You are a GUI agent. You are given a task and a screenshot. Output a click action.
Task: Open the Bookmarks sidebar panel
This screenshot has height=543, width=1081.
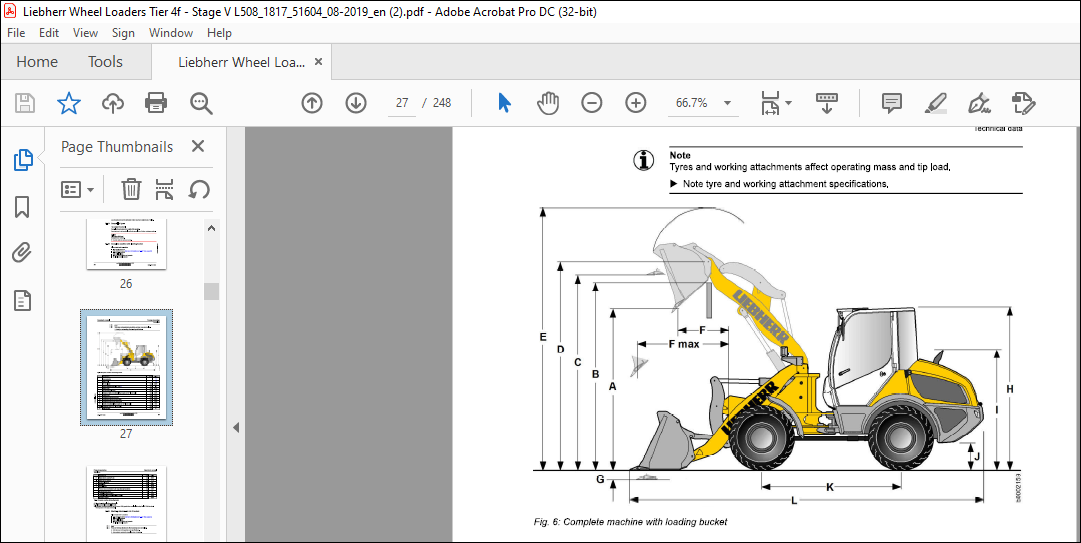22,207
